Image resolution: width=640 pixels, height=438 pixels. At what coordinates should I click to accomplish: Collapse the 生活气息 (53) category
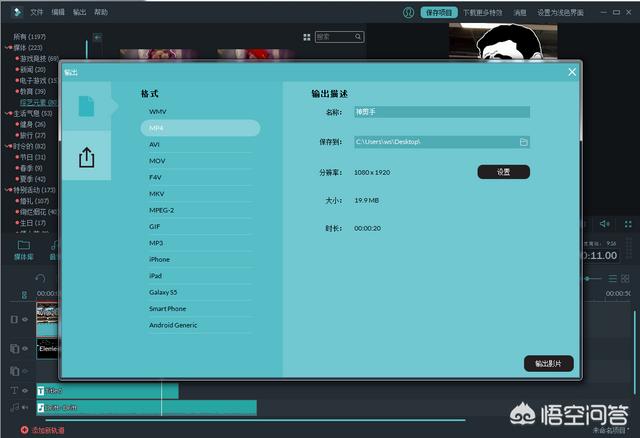click(8, 113)
